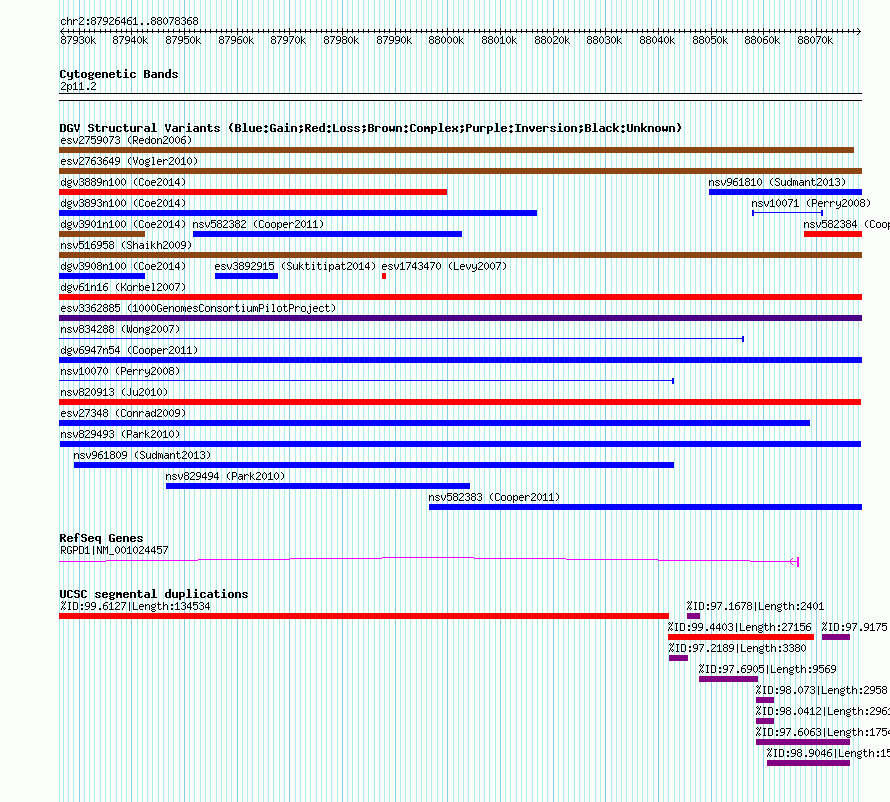Screen dimensions: 890x802
Task: Click the esv2759073 (Redon2006) brown variant bar
Action: tap(456, 150)
